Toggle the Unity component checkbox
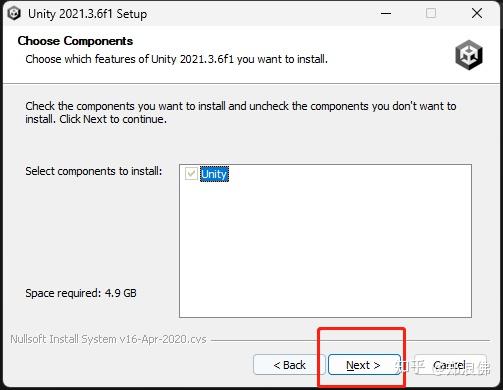503x390 pixels. [191, 174]
